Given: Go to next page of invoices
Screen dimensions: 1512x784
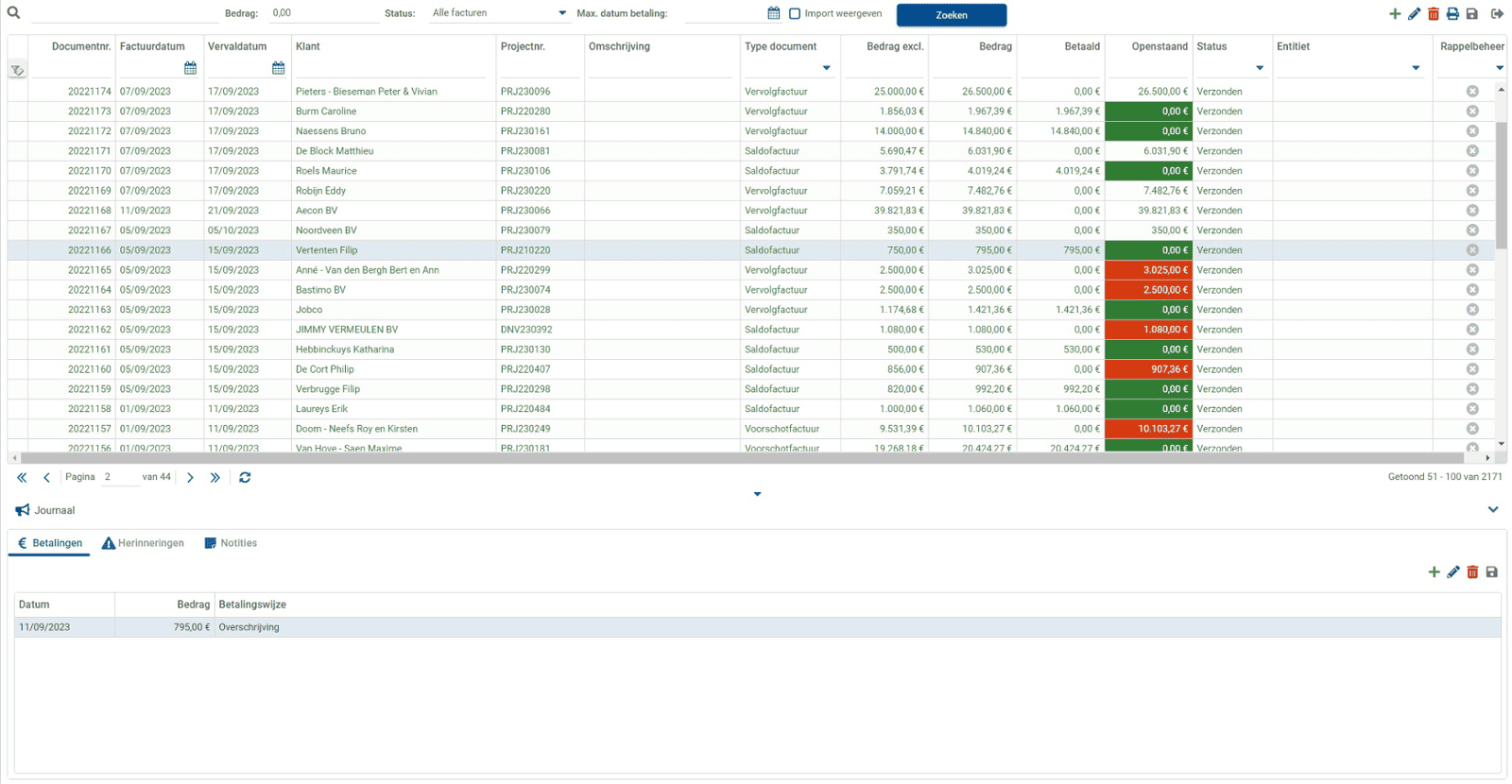Looking at the screenshot, I should 190,478.
